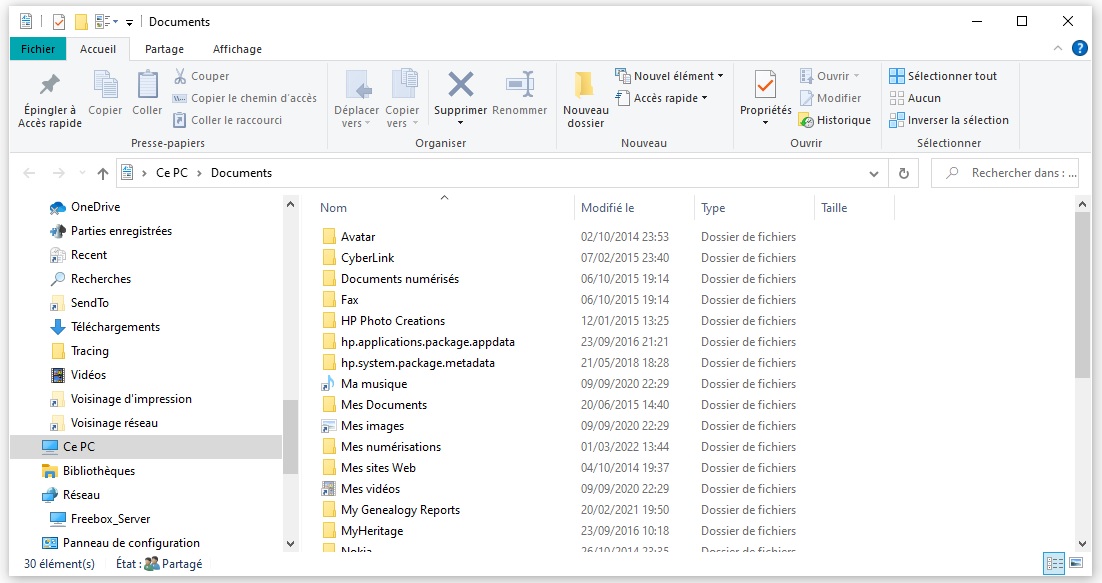
Task: Click the file list vertical scrollbar
Action: pos(1082,295)
